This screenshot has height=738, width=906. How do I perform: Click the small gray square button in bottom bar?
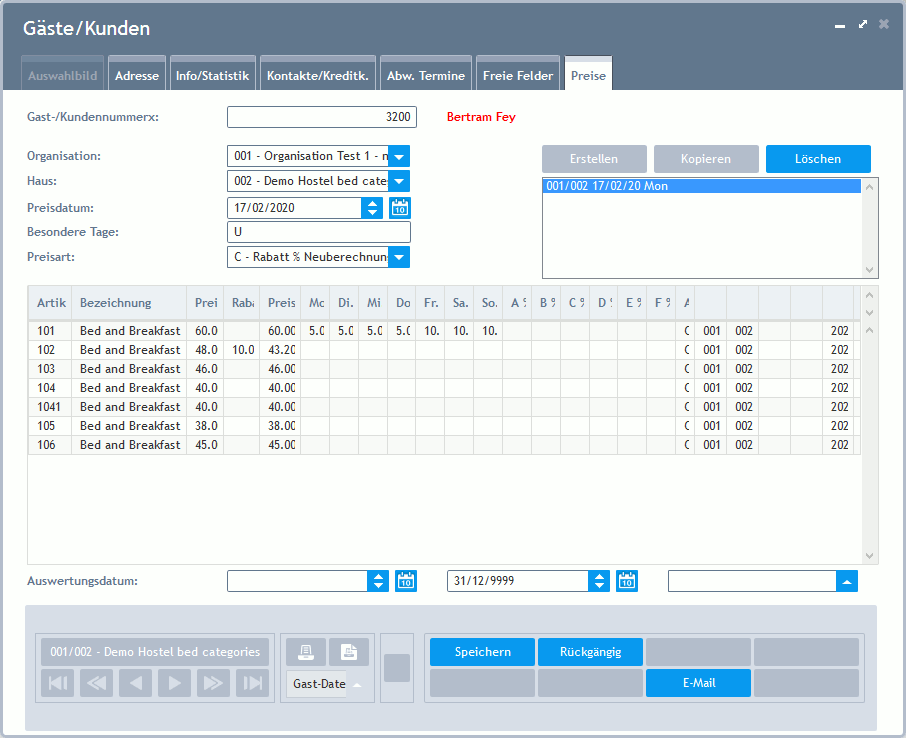(397, 668)
